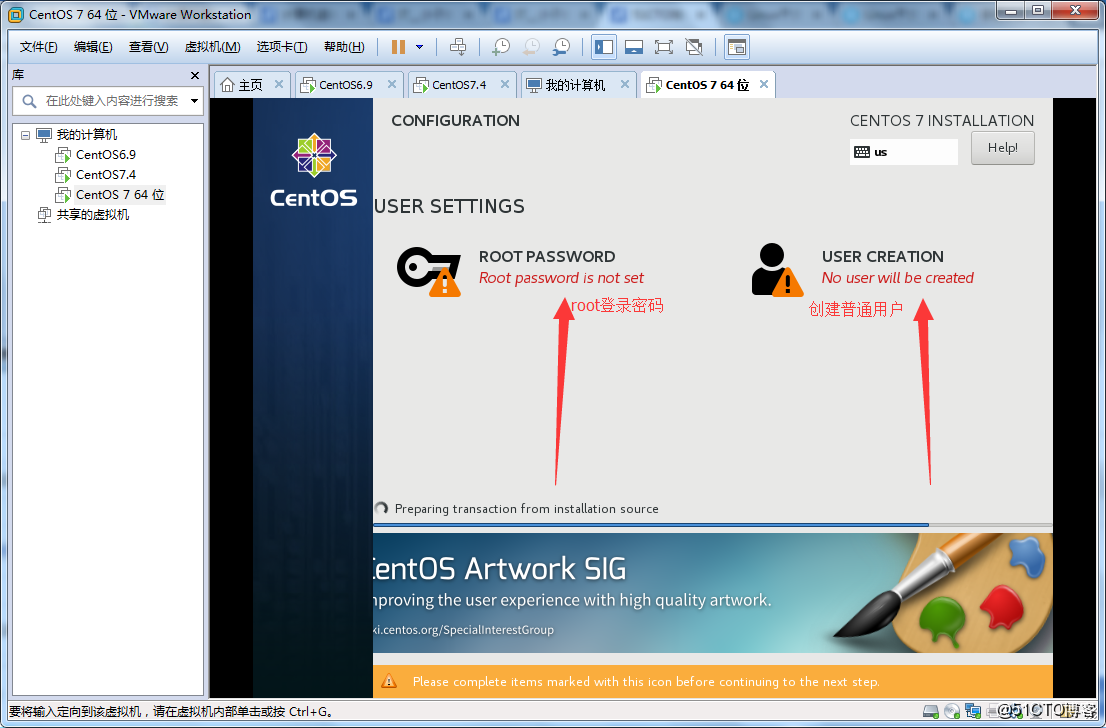Click the ROOT PASSWORD heading

[547, 256]
